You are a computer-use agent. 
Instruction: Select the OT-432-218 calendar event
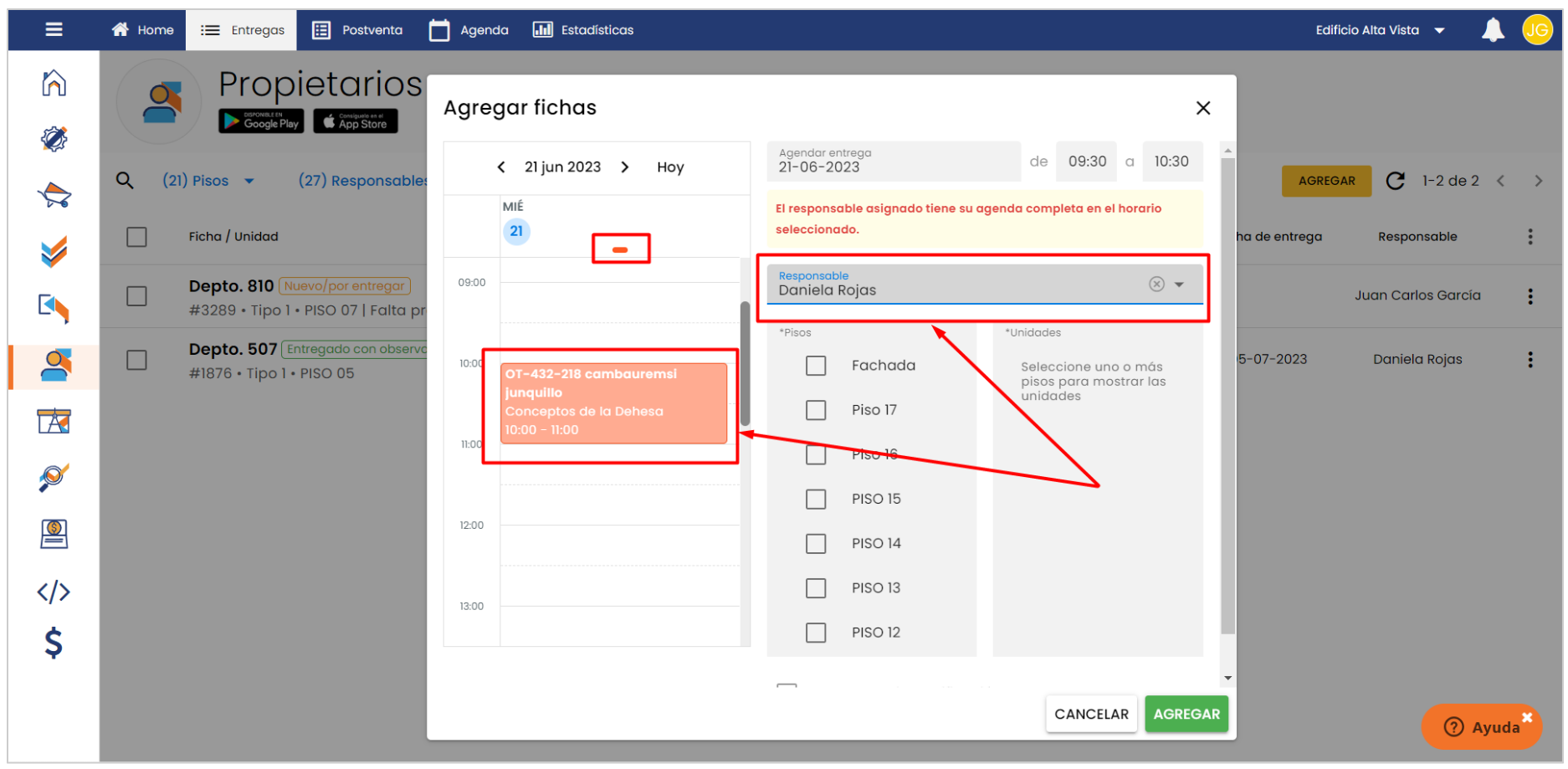613,402
